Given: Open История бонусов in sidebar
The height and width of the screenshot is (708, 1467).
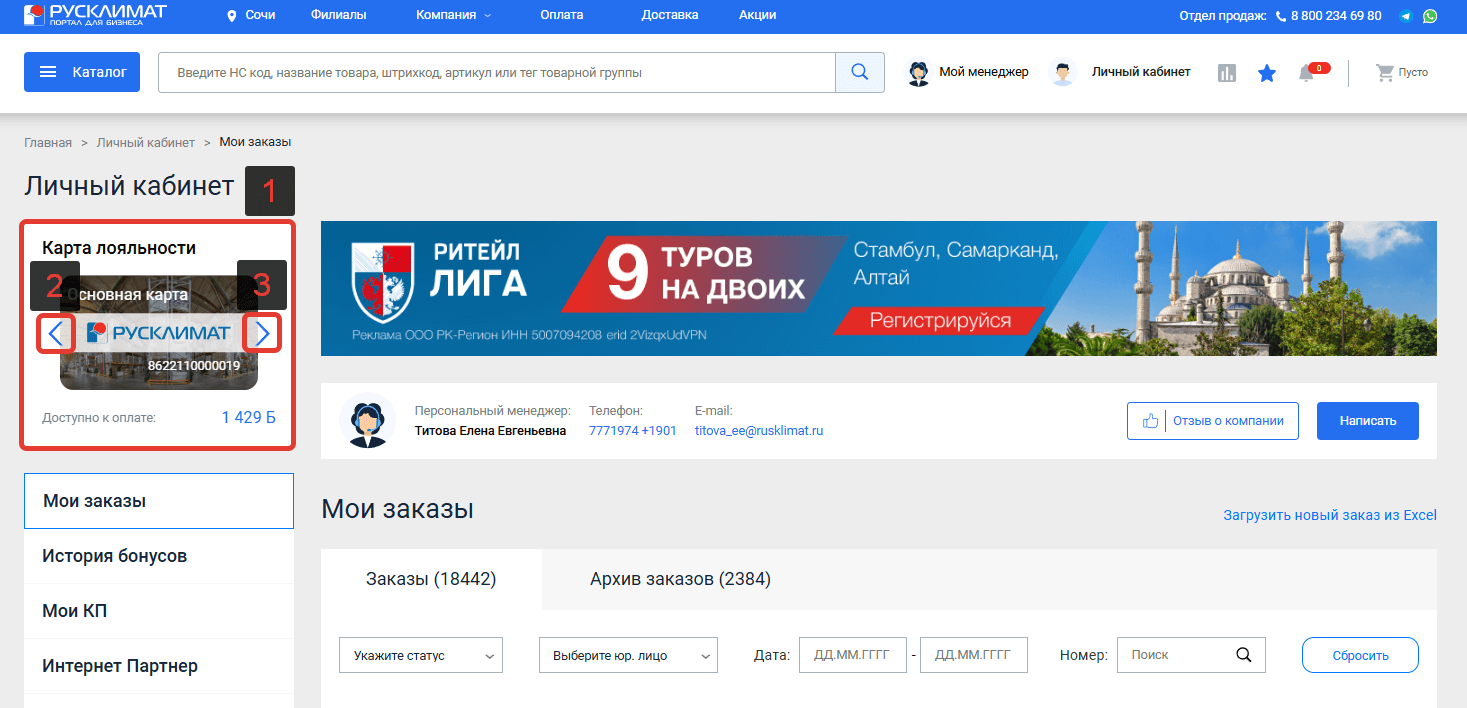Looking at the screenshot, I should click(159, 556).
